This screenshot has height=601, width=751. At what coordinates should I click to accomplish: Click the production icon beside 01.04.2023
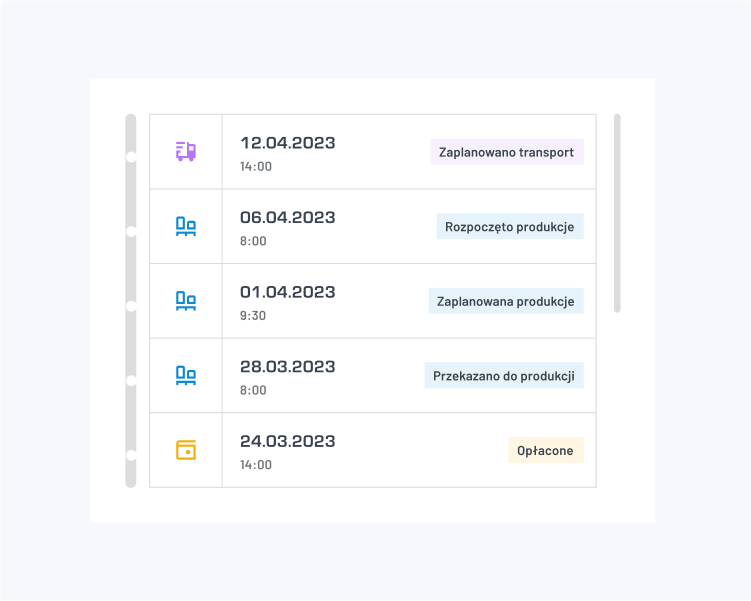(x=186, y=301)
